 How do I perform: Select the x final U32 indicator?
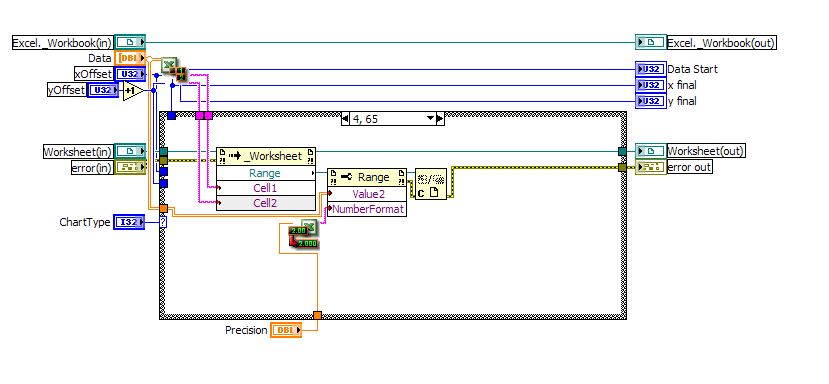(651, 85)
